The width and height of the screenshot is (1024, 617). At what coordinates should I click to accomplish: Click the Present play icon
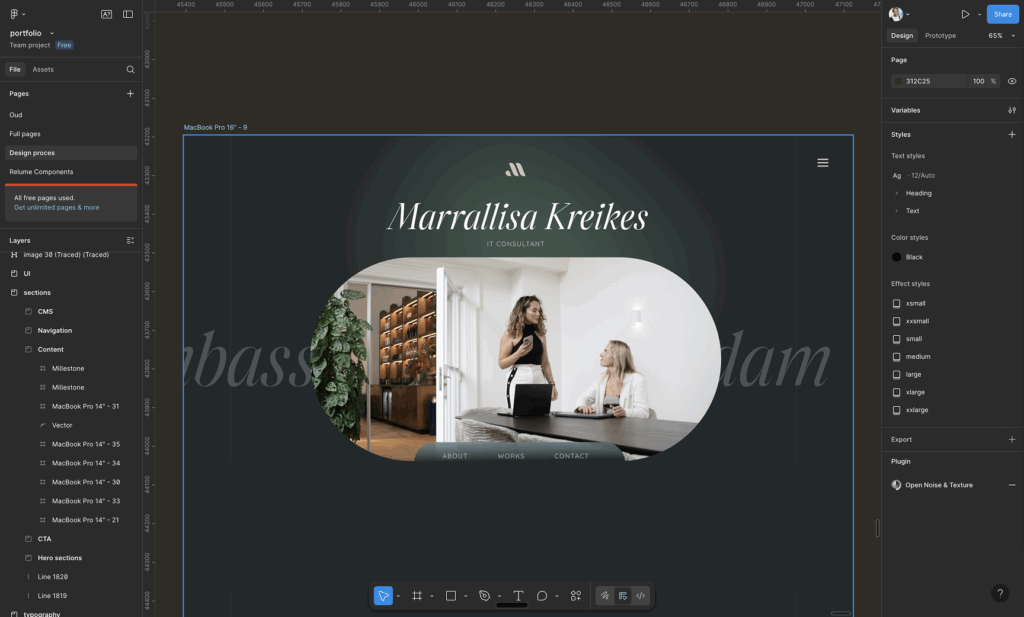(965, 14)
